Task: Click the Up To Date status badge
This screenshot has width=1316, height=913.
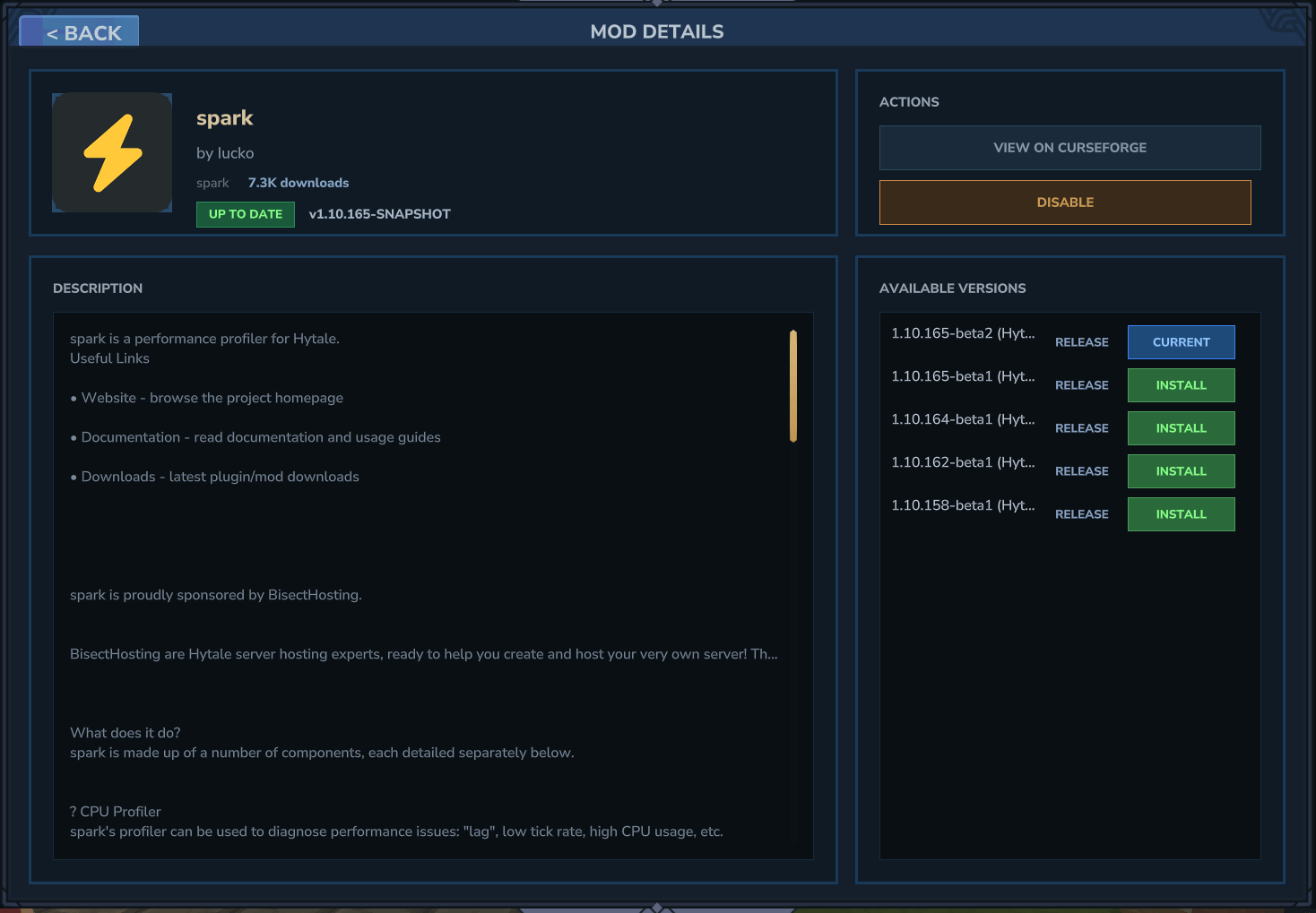Action: point(246,214)
